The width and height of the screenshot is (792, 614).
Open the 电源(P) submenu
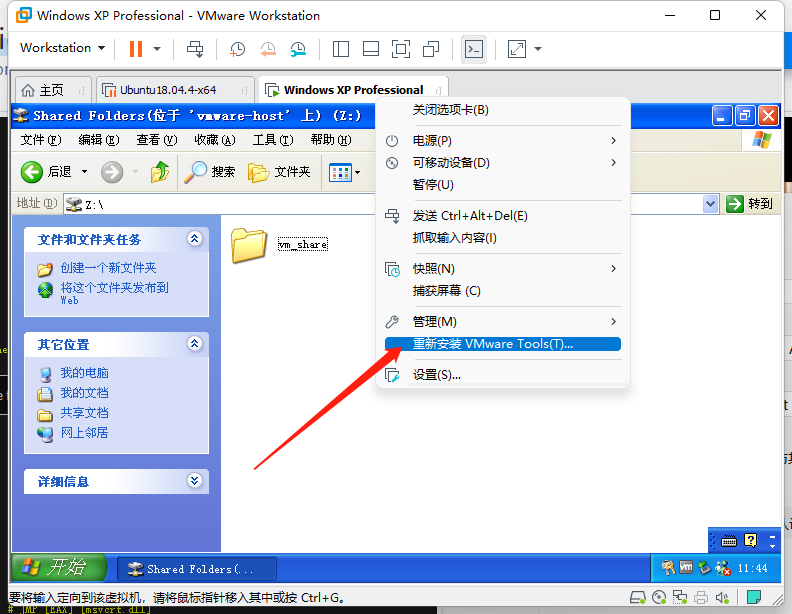point(503,140)
